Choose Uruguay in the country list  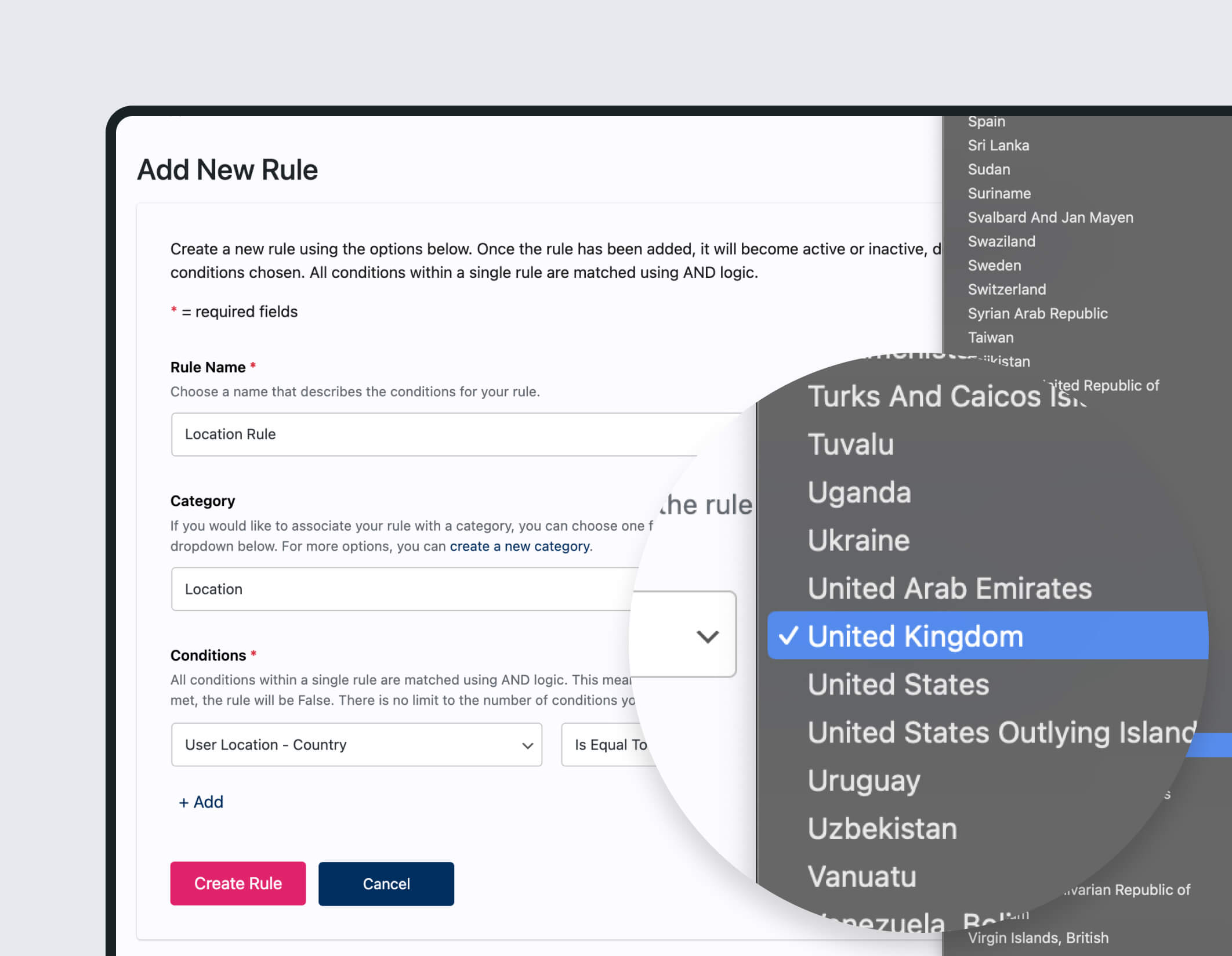[x=863, y=780]
